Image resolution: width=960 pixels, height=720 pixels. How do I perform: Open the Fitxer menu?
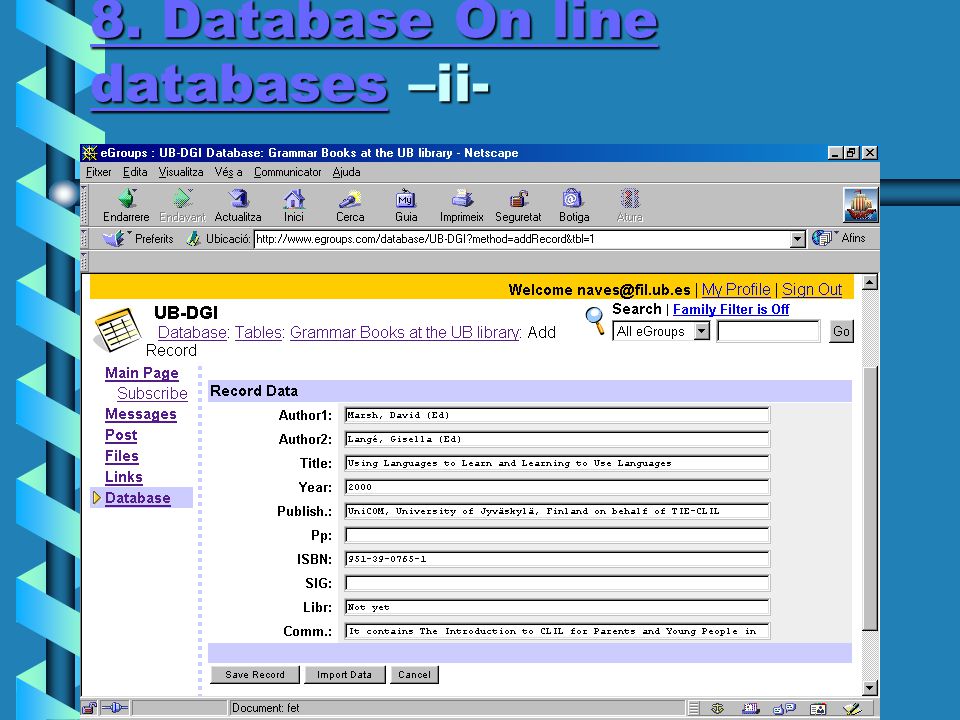[99, 172]
